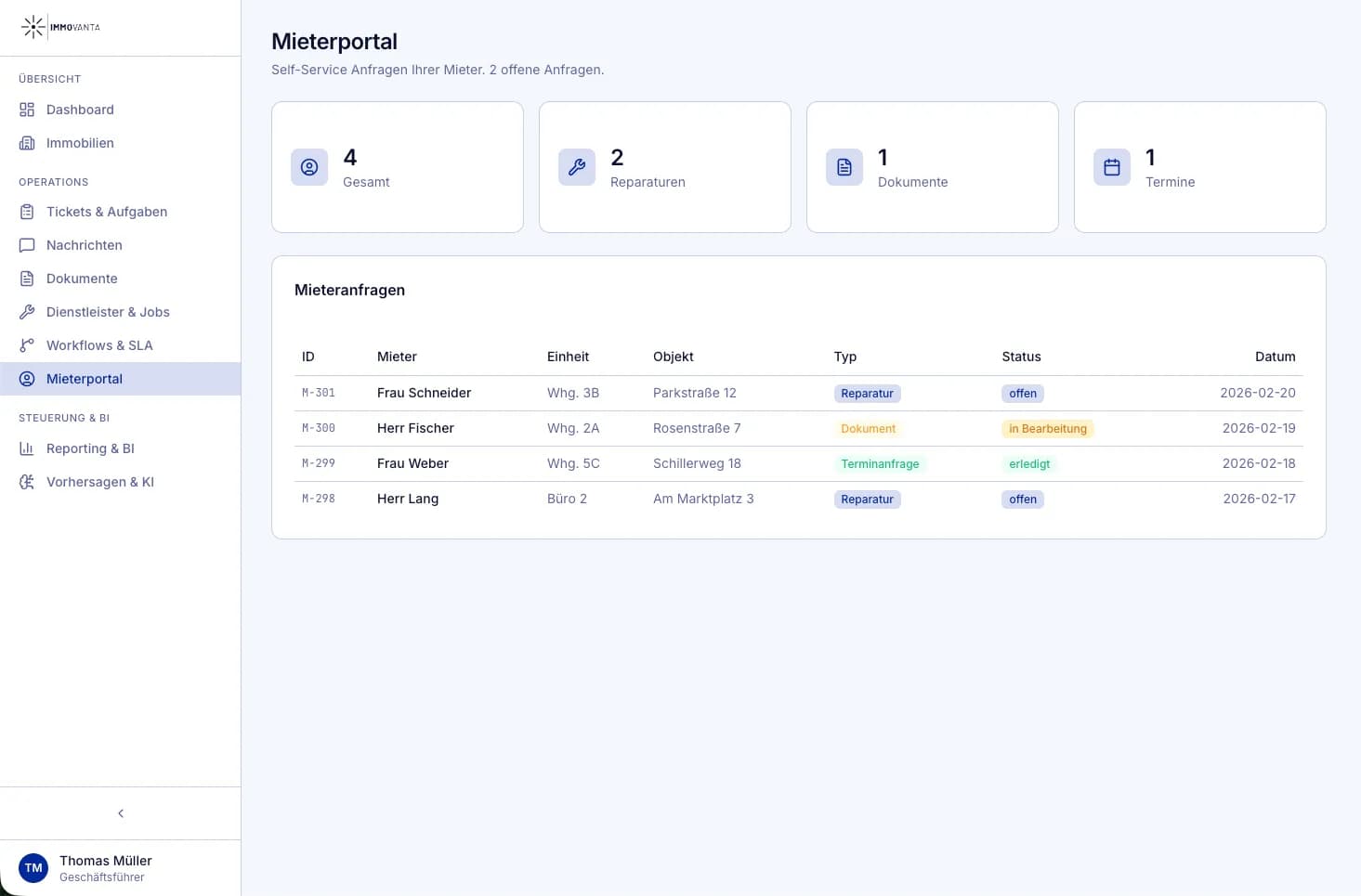Navigate to Dokumente in the sidebar

pos(82,279)
